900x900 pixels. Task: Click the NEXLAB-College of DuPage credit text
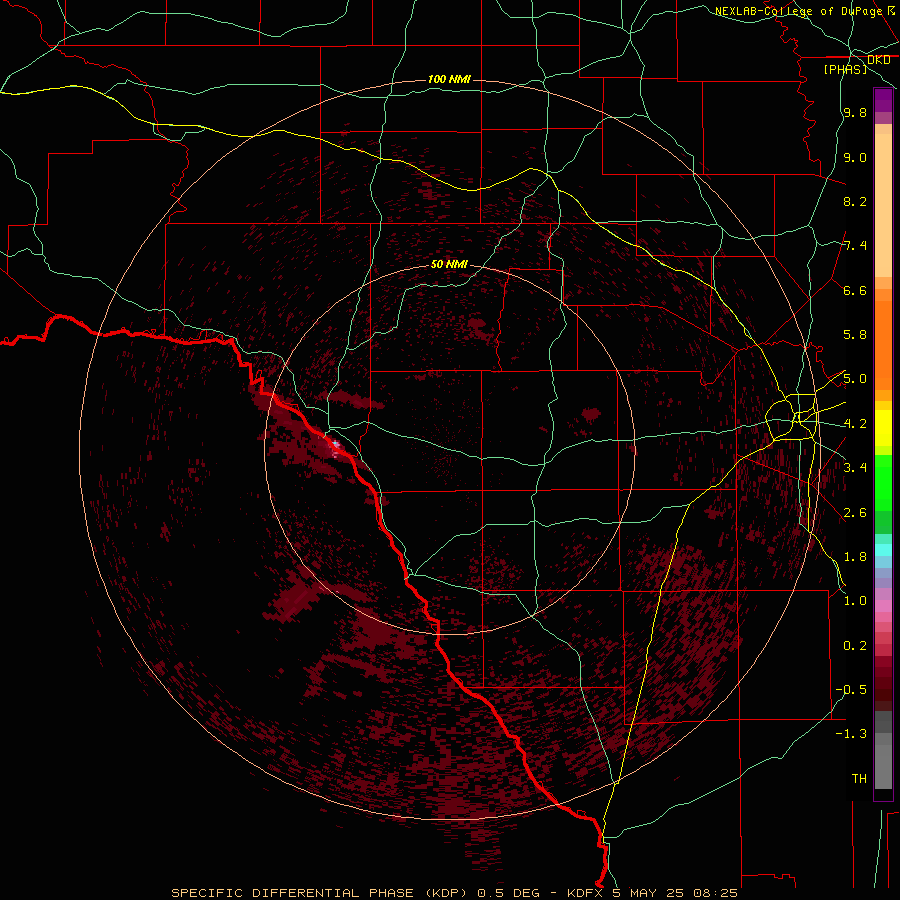click(x=800, y=11)
